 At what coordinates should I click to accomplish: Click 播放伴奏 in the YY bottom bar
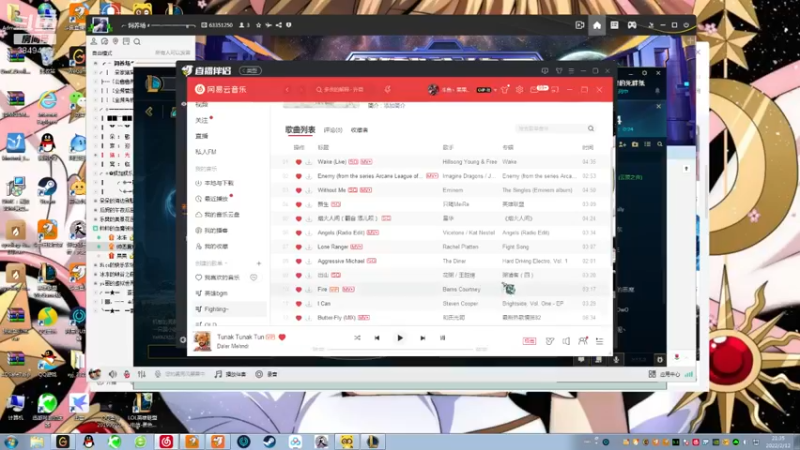(231, 374)
